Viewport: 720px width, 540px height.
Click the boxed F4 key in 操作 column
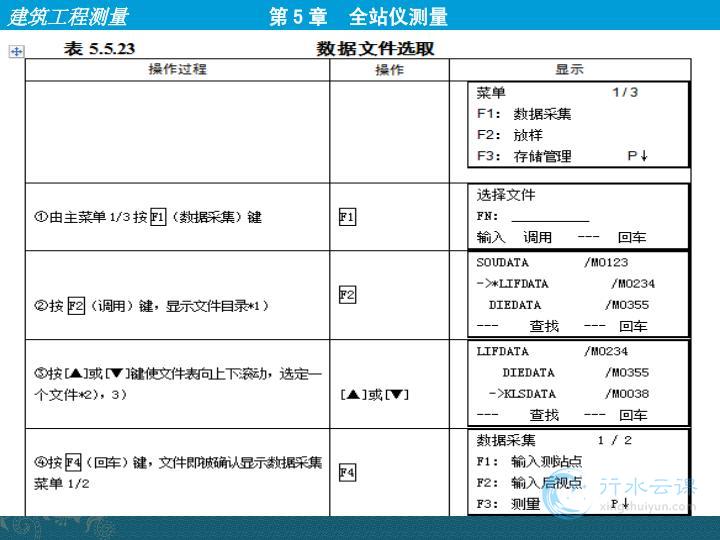pos(347,472)
